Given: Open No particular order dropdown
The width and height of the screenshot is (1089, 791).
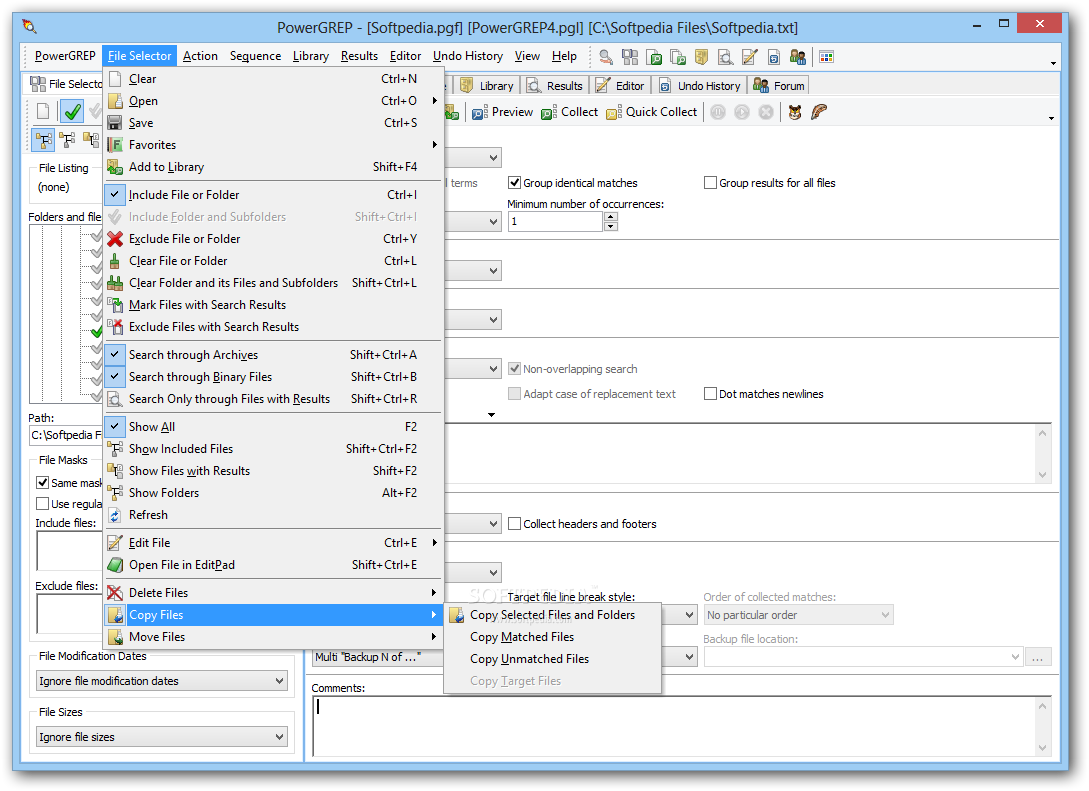Looking at the screenshot, I should tap(798, 615).
